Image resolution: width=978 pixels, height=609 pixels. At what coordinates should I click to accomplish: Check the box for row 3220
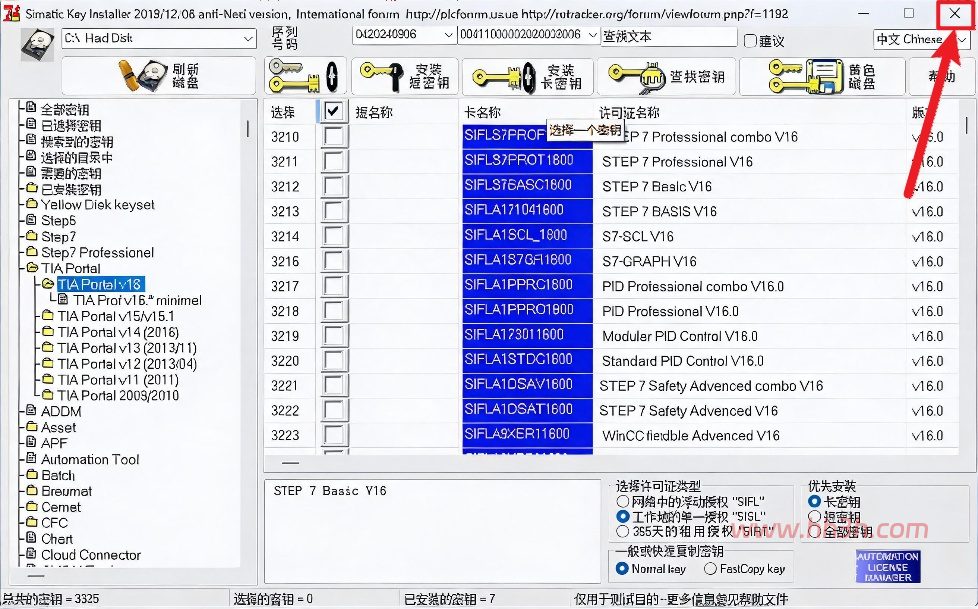point(333,361)
